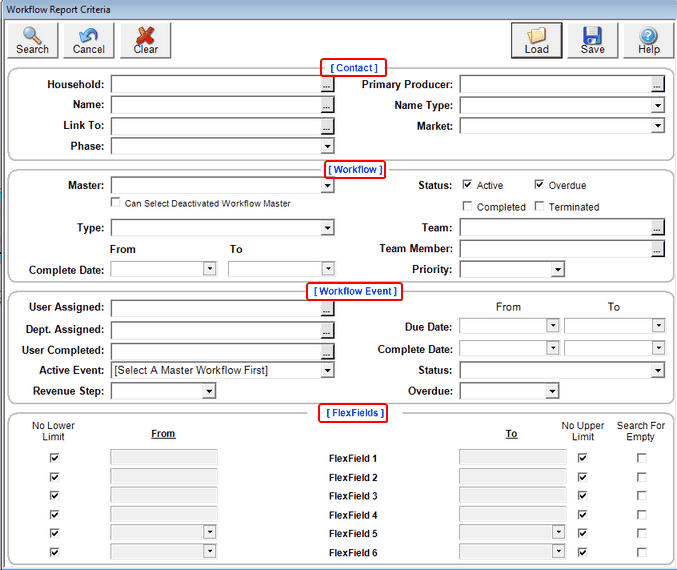Check Search For Empty for FlexField 2
677x570 pixels.
pos(642,477)
